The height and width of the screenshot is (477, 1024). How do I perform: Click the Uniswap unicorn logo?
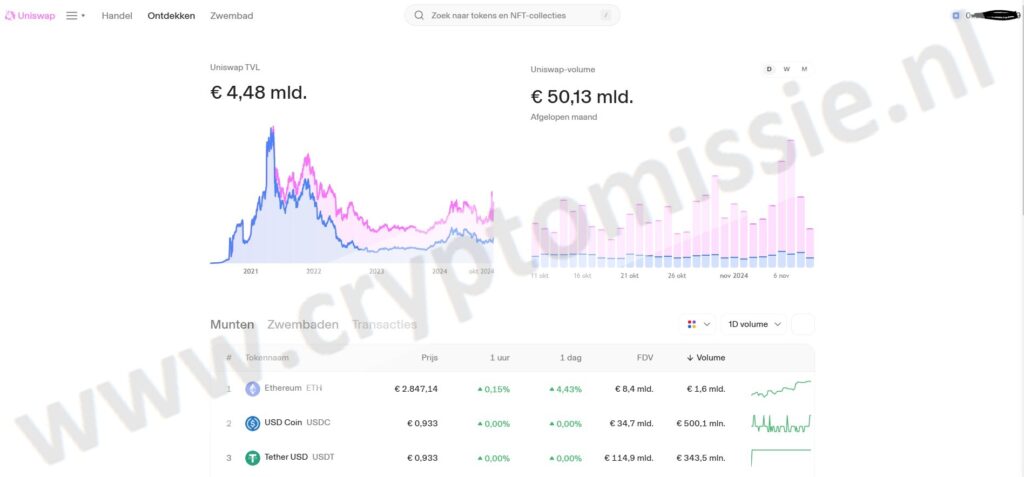(x=10, y=15)
